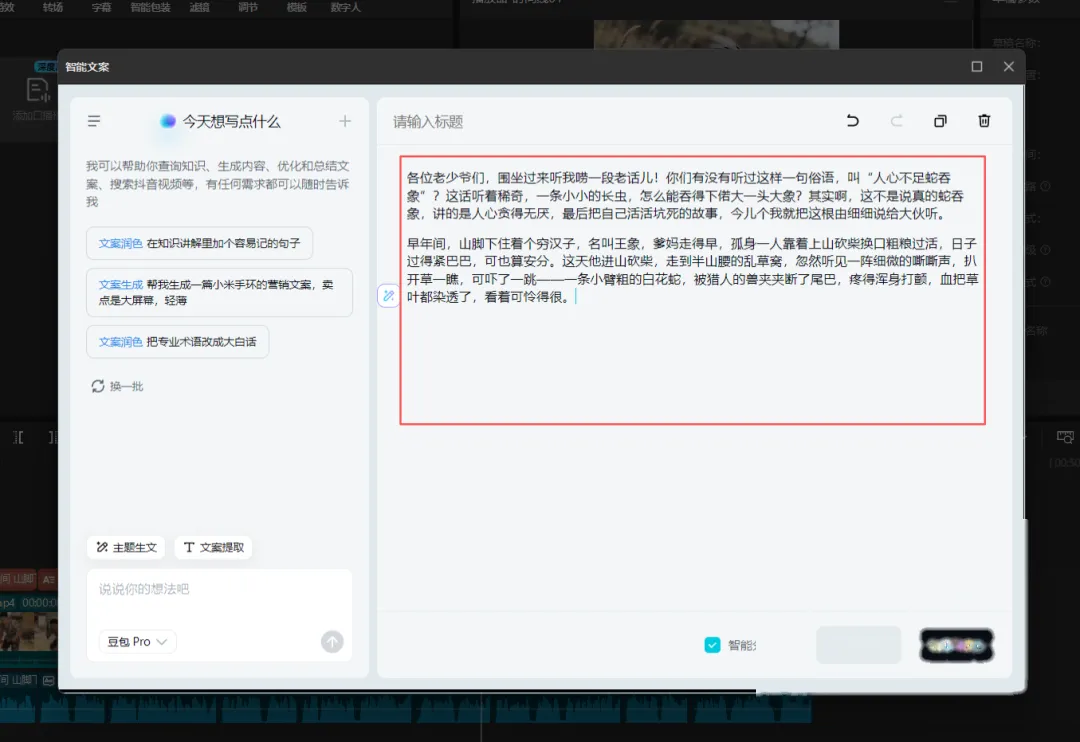This screenshot has height=742, width=1080.
Task: Click the paragraph starting 各位老少爷们
Action: (x=686, y=196)
